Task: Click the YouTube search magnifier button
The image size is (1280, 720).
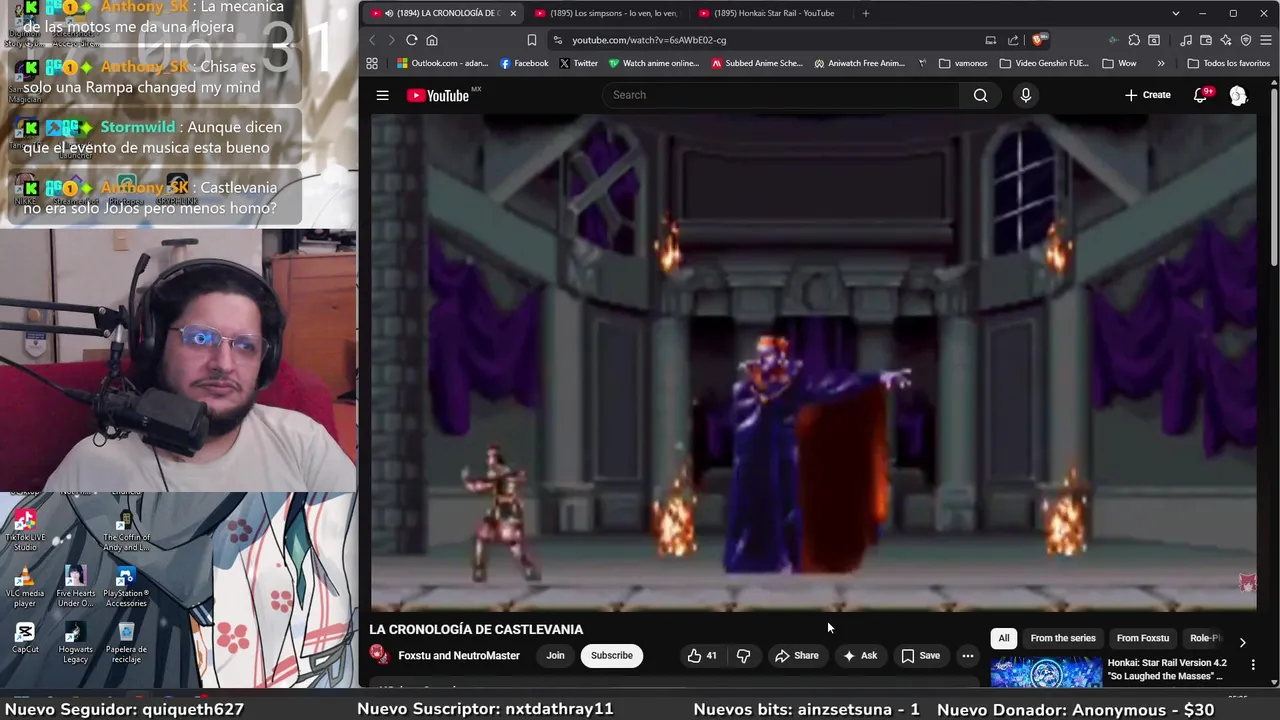Action: coord(980,95)
